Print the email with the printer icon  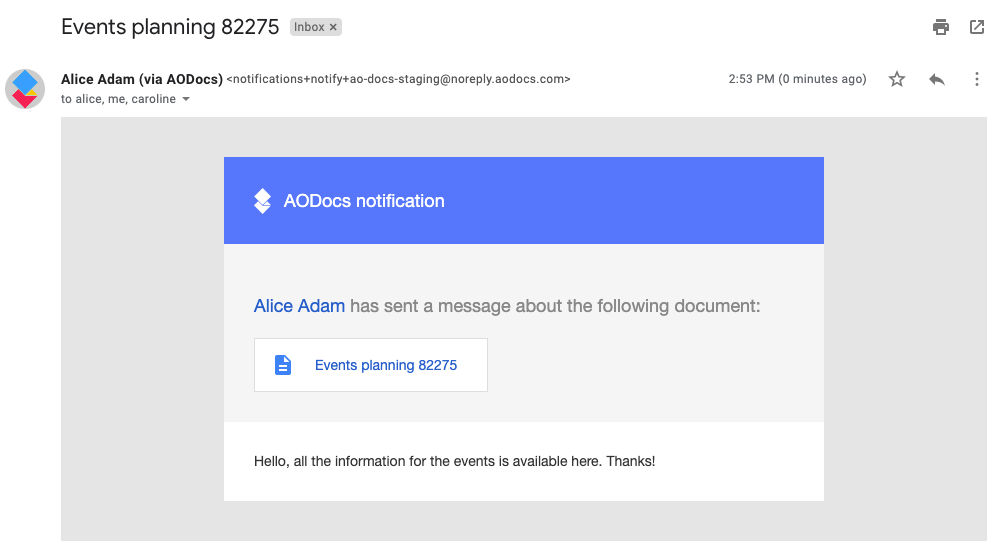click(x=940, y=27)
